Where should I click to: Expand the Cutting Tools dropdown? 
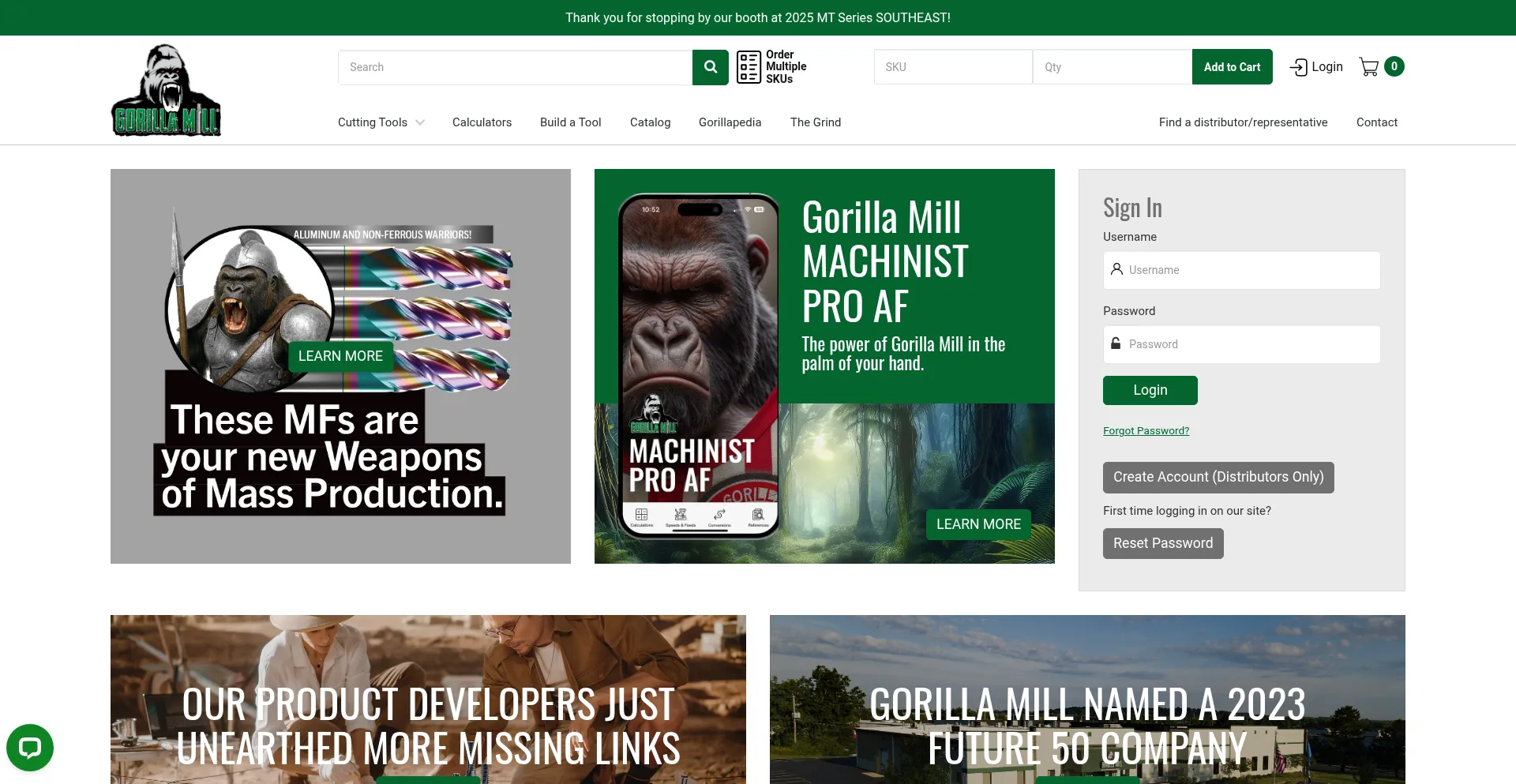[381, 122]
